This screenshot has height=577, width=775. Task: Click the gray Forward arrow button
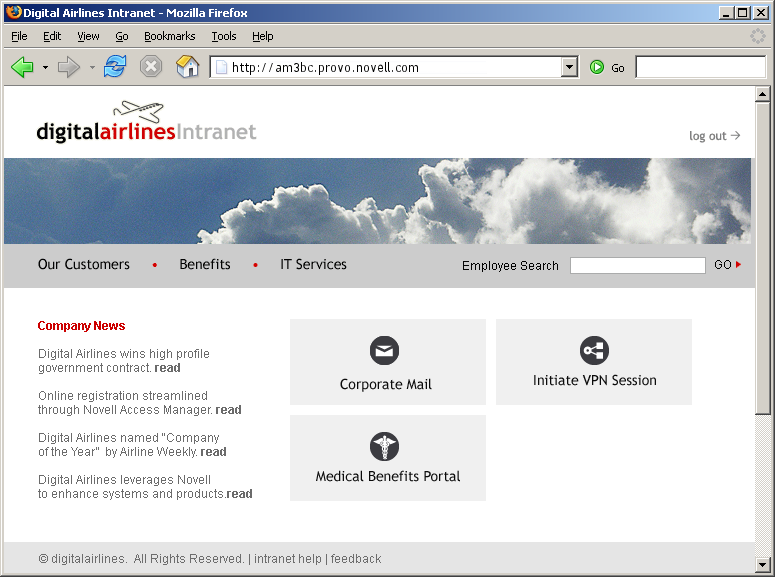(69, 67)
